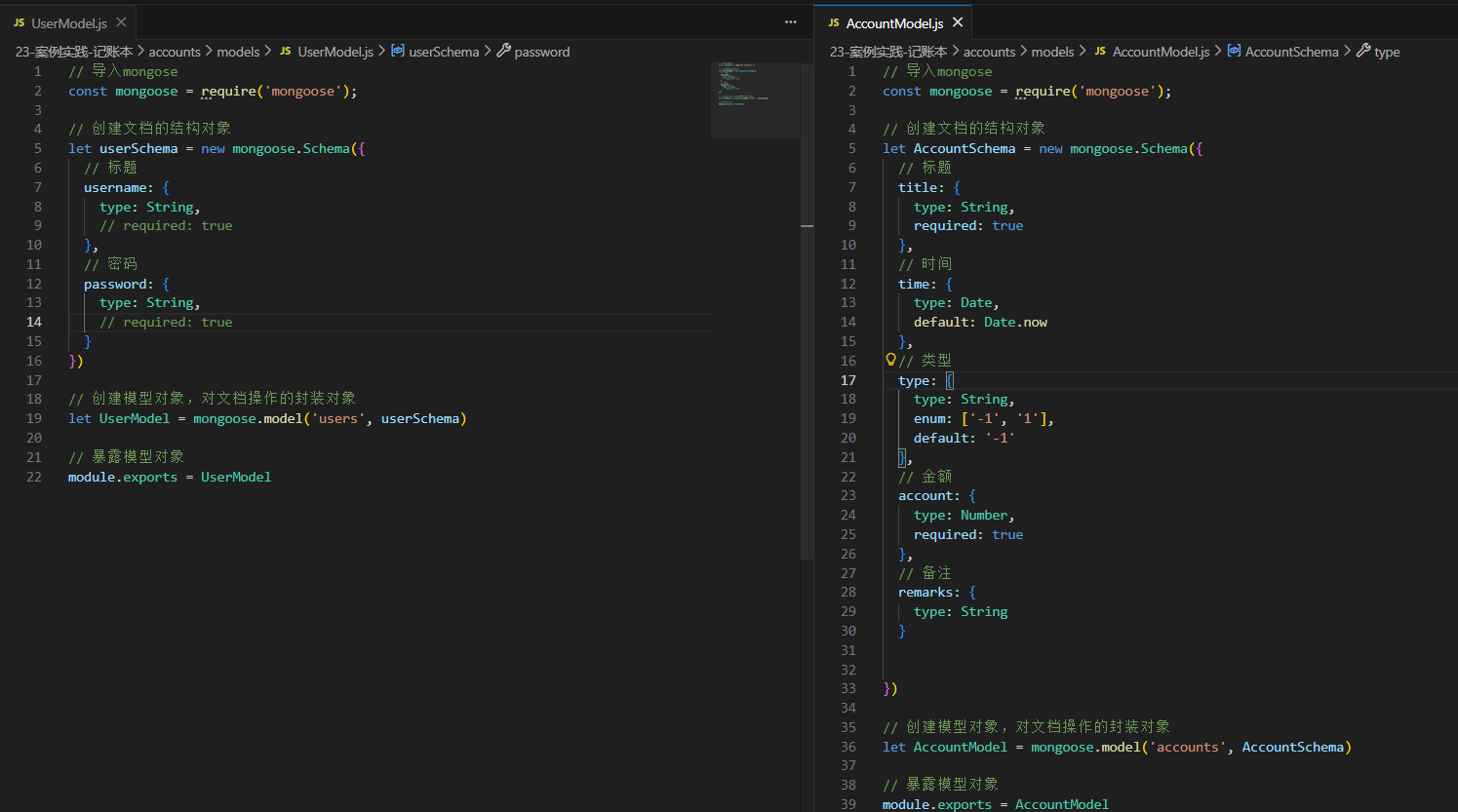Click 'module.exports' on line 22 of UserModel.js

(x=123, y=477)
